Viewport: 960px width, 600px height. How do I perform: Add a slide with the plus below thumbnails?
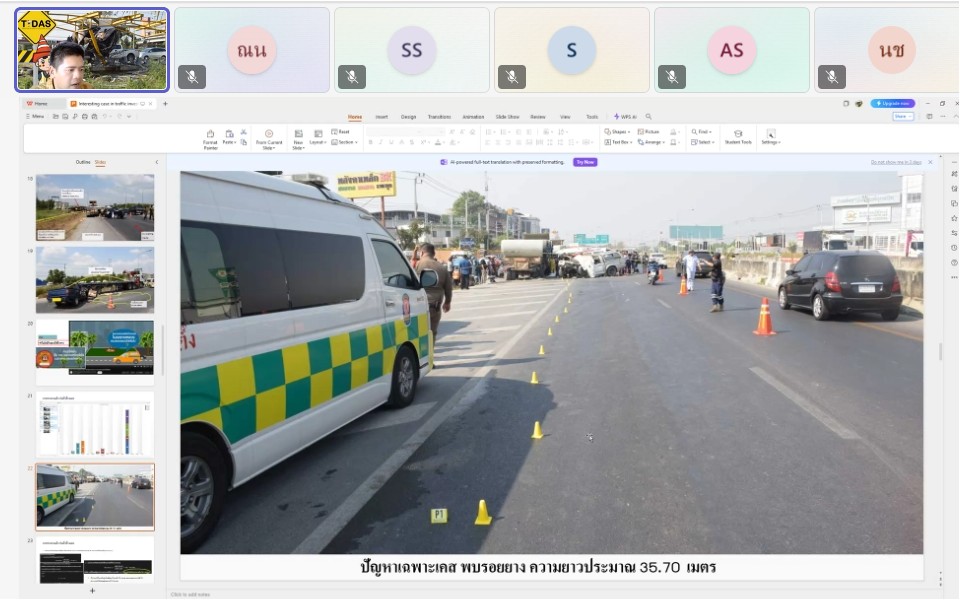click(x=92, y=591)
